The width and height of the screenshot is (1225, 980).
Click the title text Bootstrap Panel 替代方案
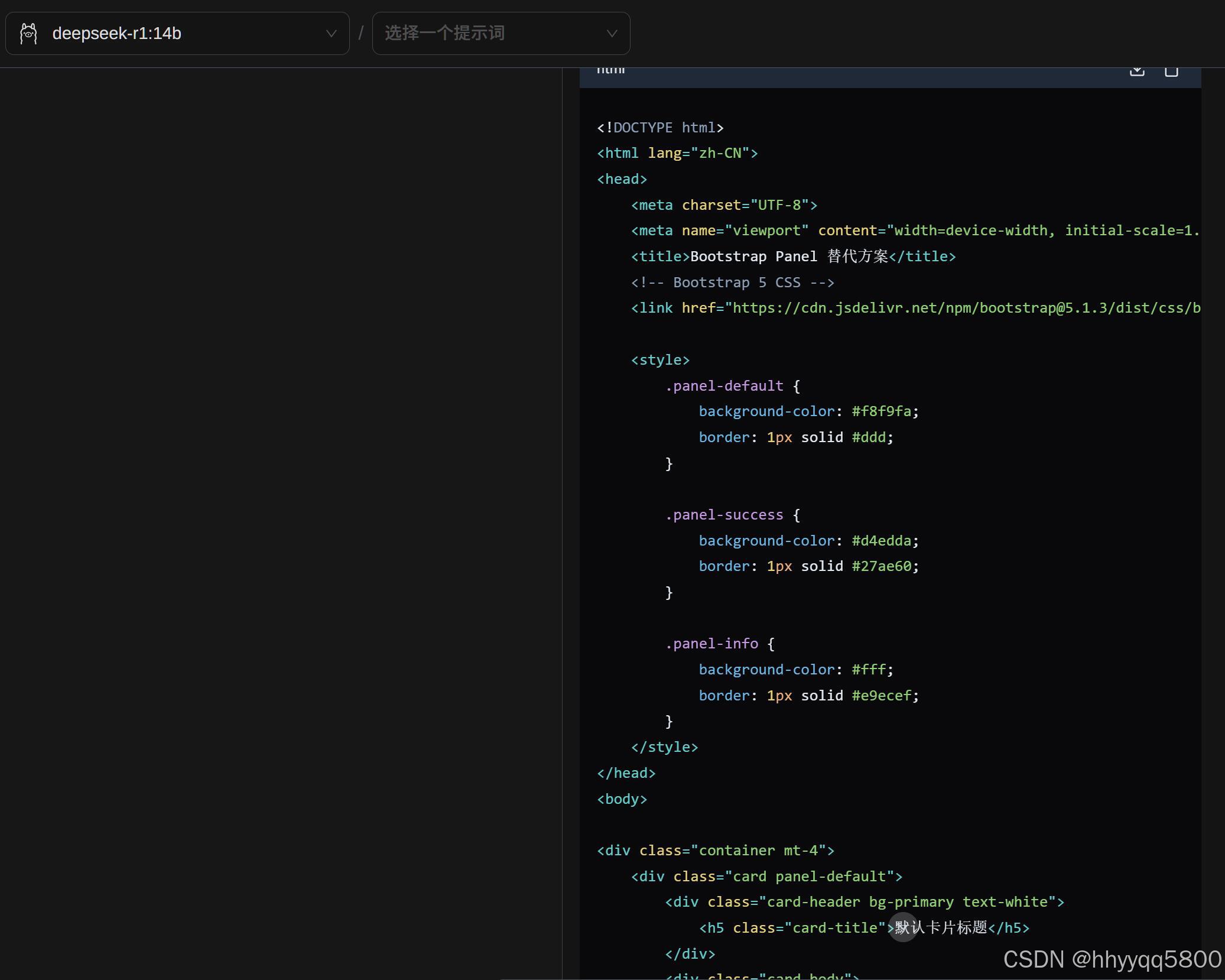tap(789, 257)
